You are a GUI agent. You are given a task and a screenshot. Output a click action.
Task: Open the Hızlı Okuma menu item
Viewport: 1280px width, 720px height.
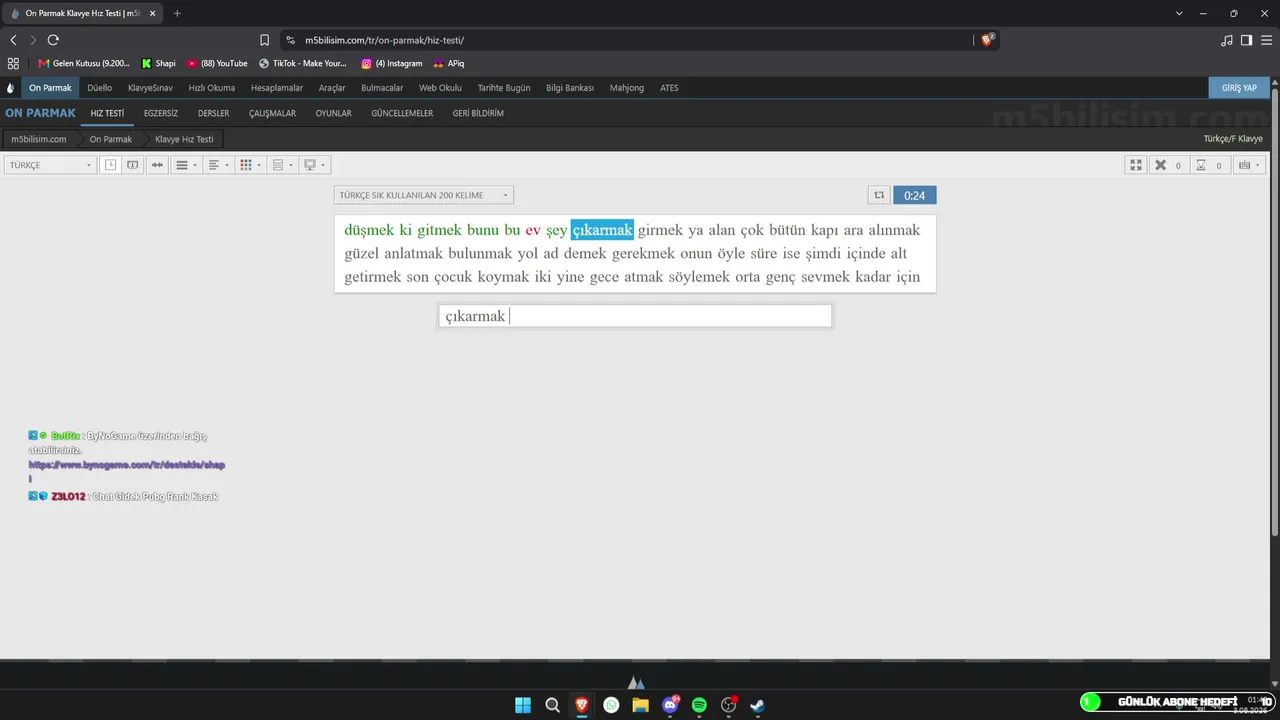click(212, 88)
